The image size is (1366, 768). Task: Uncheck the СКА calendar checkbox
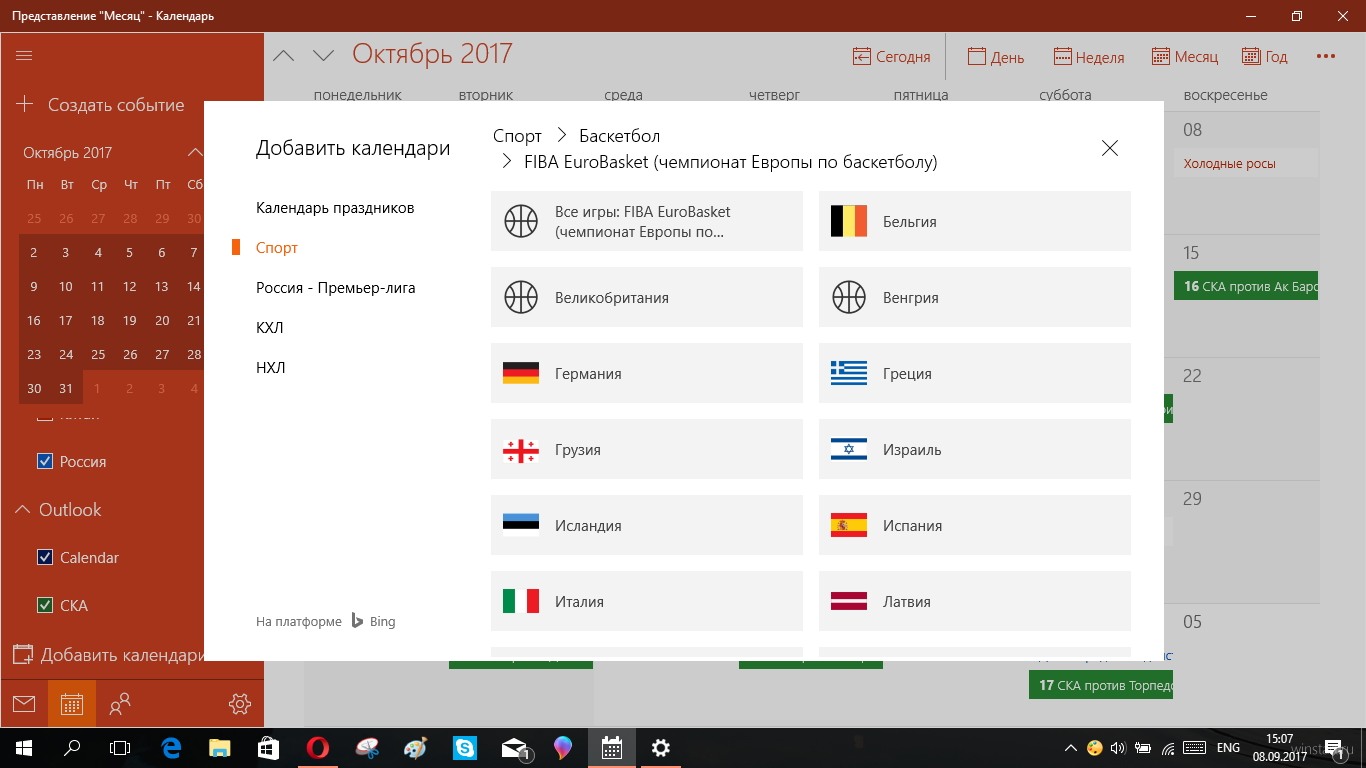tap(45, 606)
